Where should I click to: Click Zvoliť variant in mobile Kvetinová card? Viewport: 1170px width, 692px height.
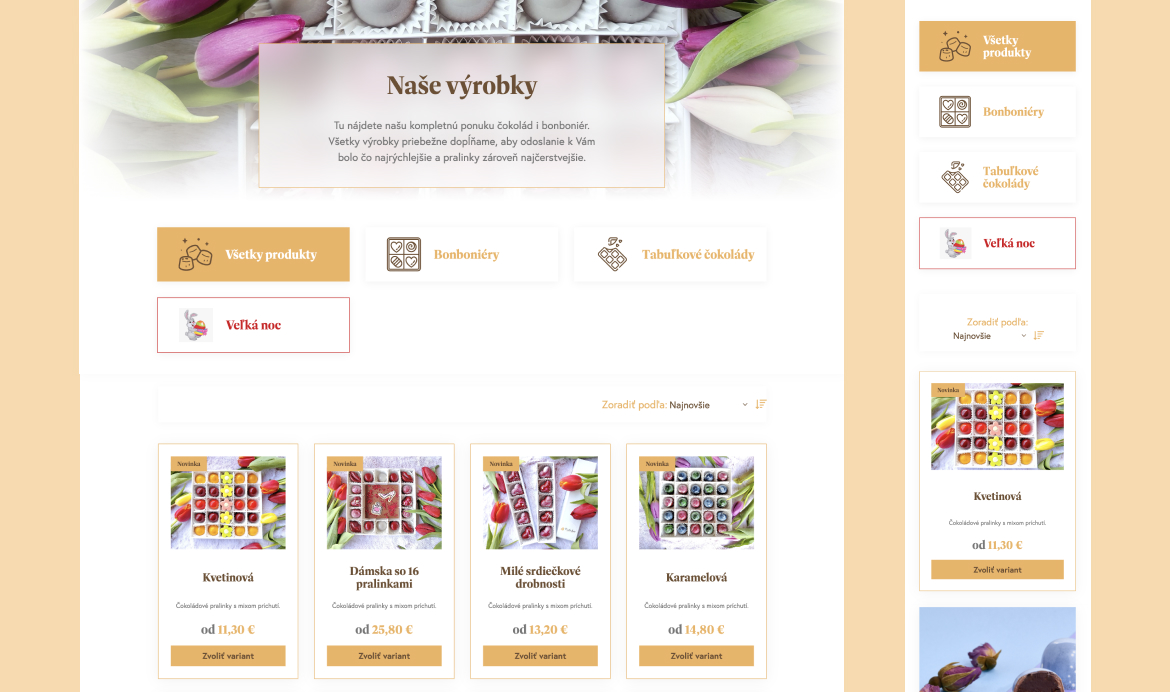click(x=997, y=570)
